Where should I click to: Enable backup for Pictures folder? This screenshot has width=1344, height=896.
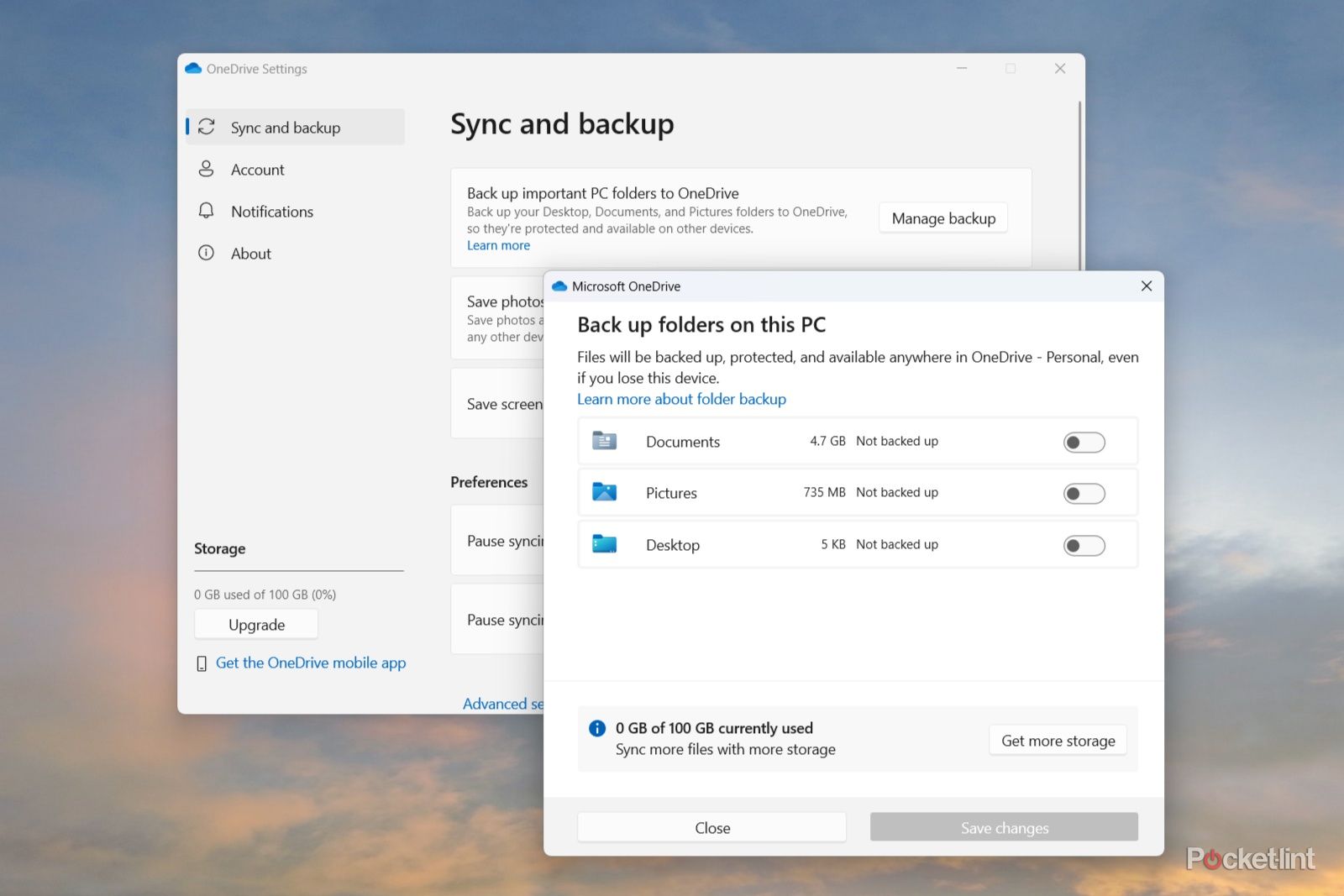(x=1084, y=493)
